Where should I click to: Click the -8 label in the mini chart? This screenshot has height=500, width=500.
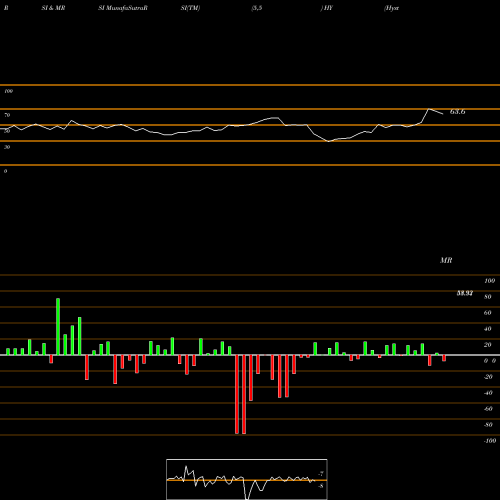click(321, 486)
